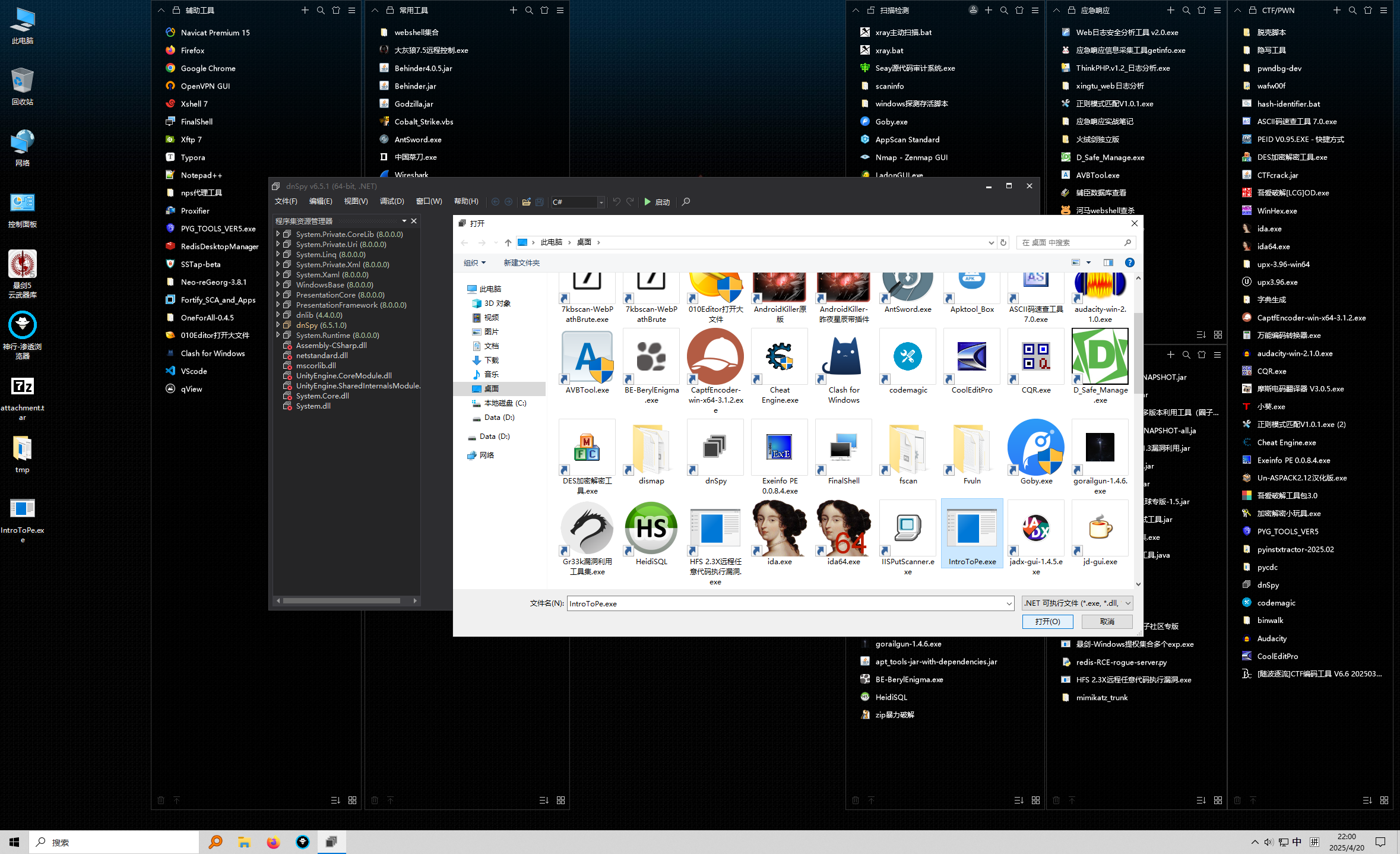Open dialog help icon
This screenshot has height=854, width=1400.
pyautogui.click(x=1129, y=262)
